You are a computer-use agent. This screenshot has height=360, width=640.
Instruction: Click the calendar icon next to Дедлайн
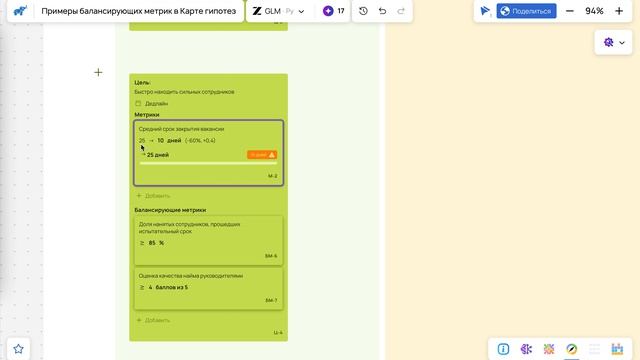(x=138, y=104)
